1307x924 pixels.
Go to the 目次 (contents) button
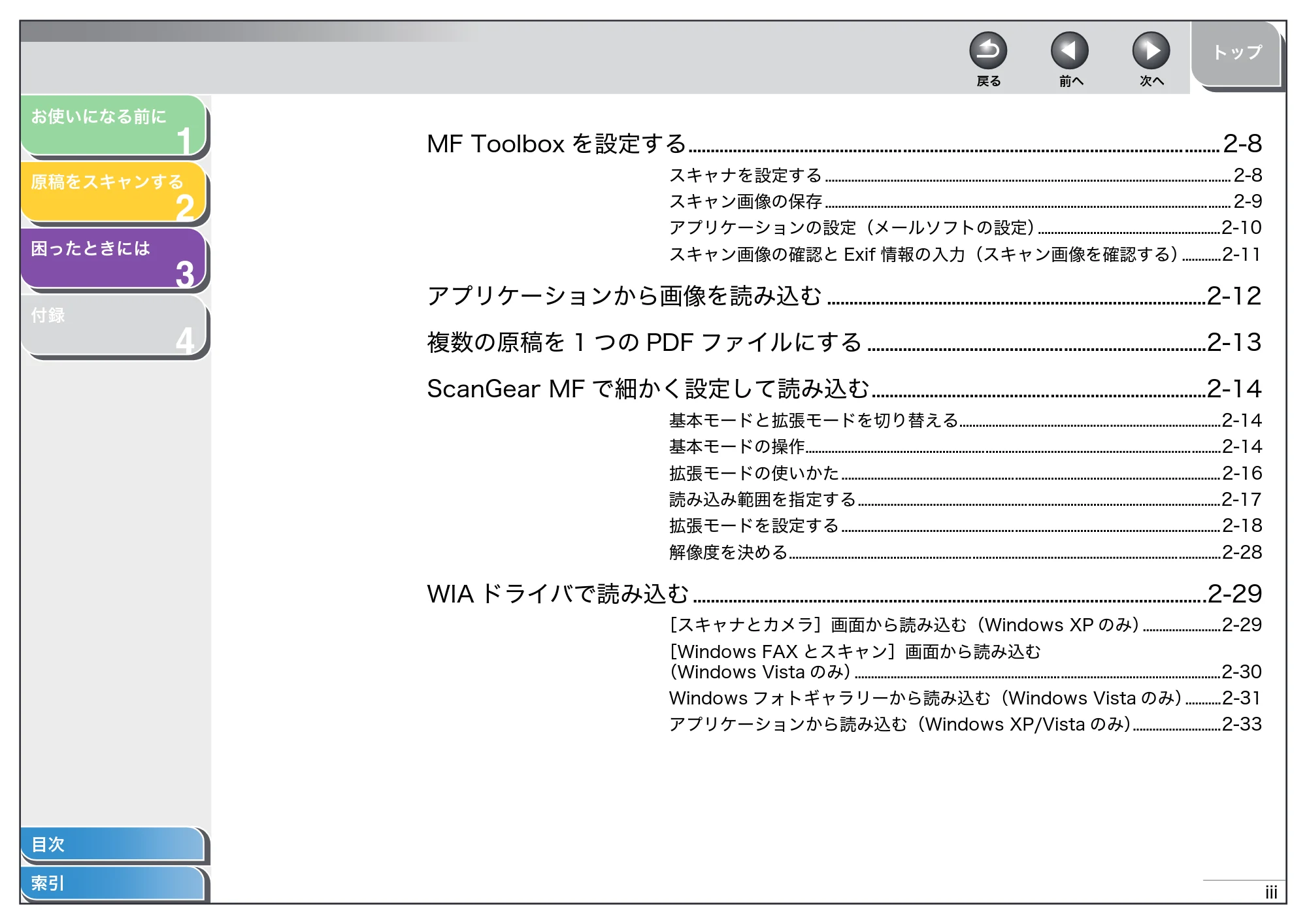click(112, 844)
